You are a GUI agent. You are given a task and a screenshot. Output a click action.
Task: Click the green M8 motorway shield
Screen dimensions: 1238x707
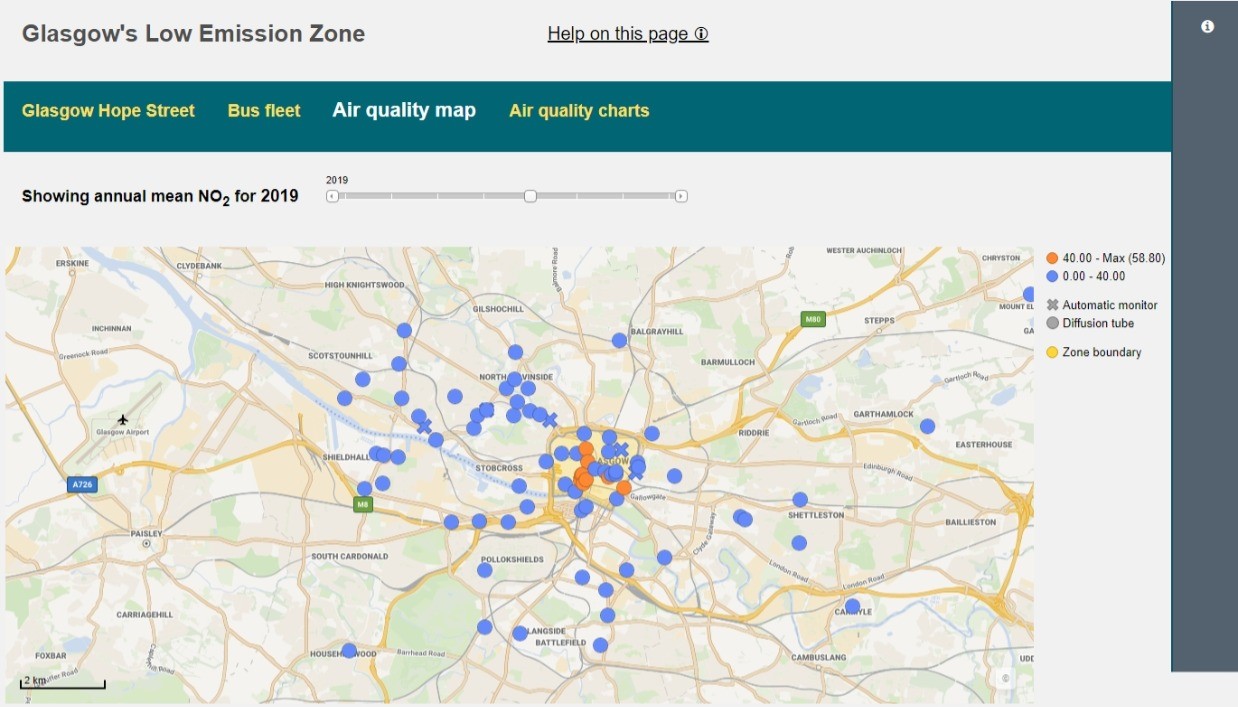point(362,505)
